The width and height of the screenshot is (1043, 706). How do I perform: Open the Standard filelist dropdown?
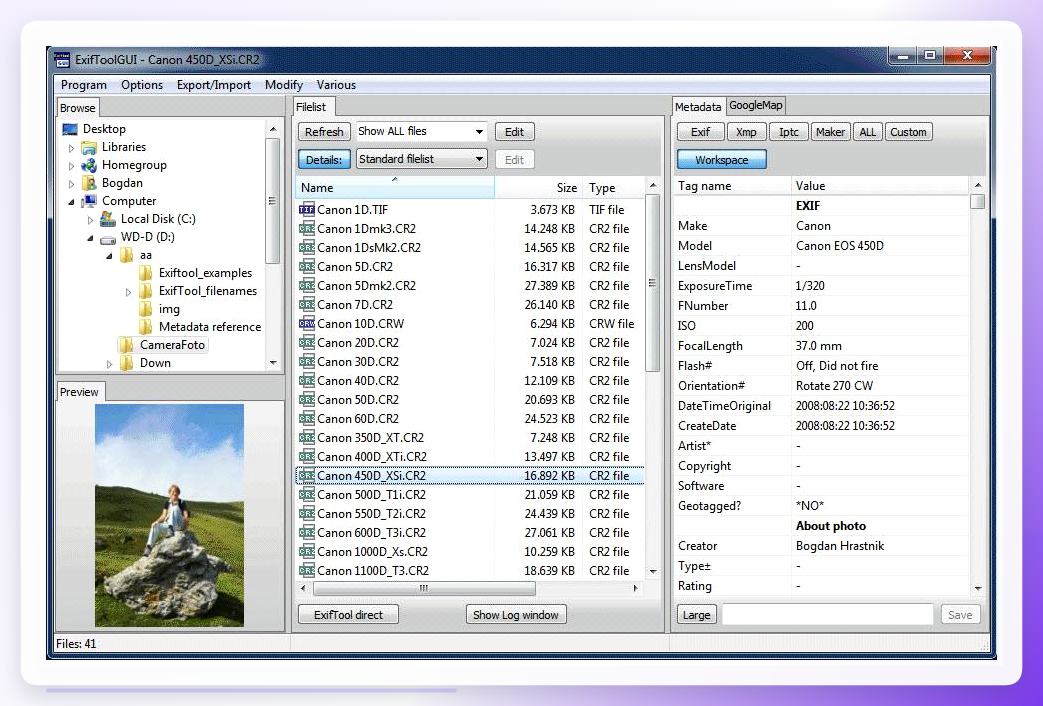[x=422, y=159]
